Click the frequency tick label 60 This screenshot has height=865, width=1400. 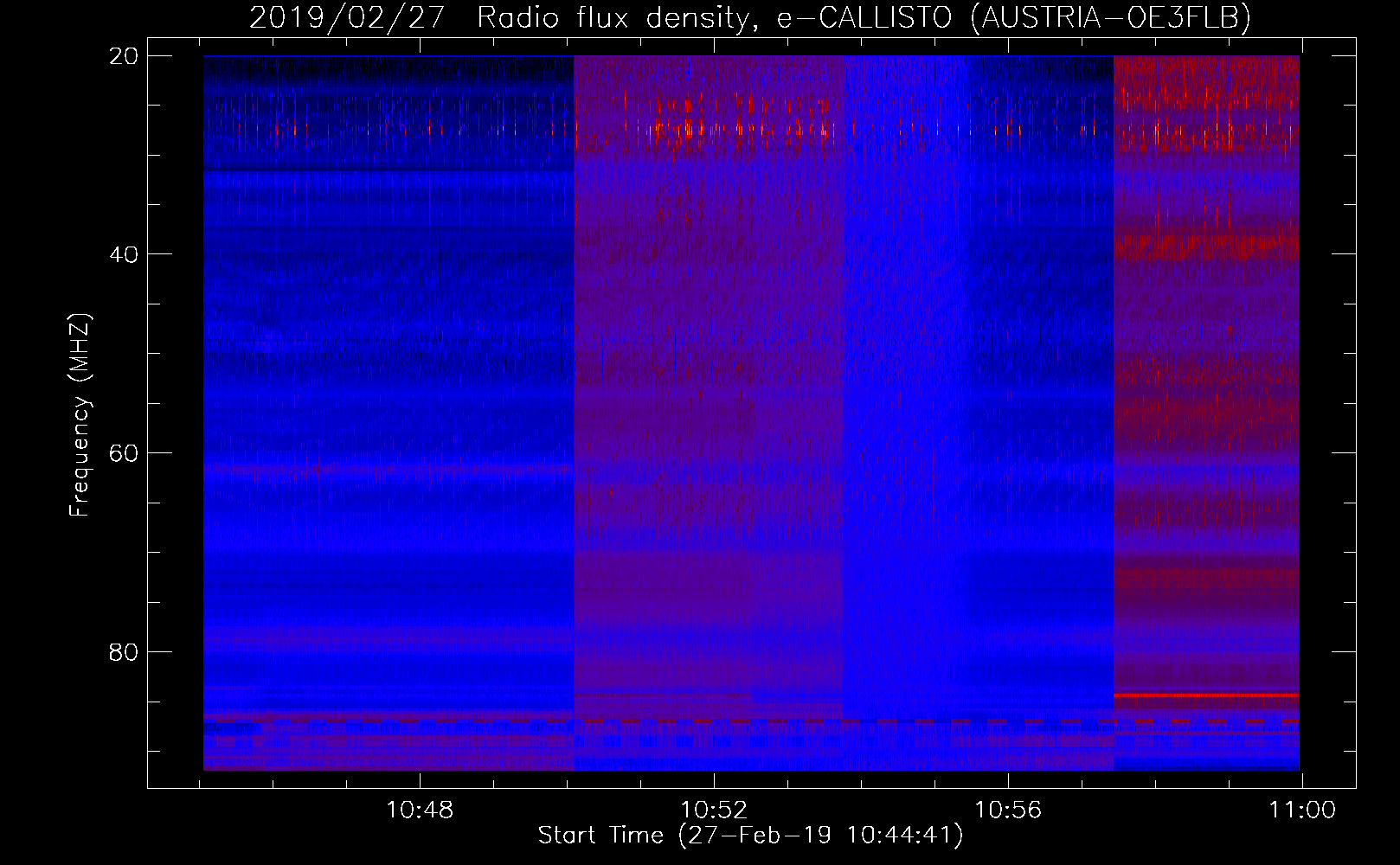tap(124, 453)
